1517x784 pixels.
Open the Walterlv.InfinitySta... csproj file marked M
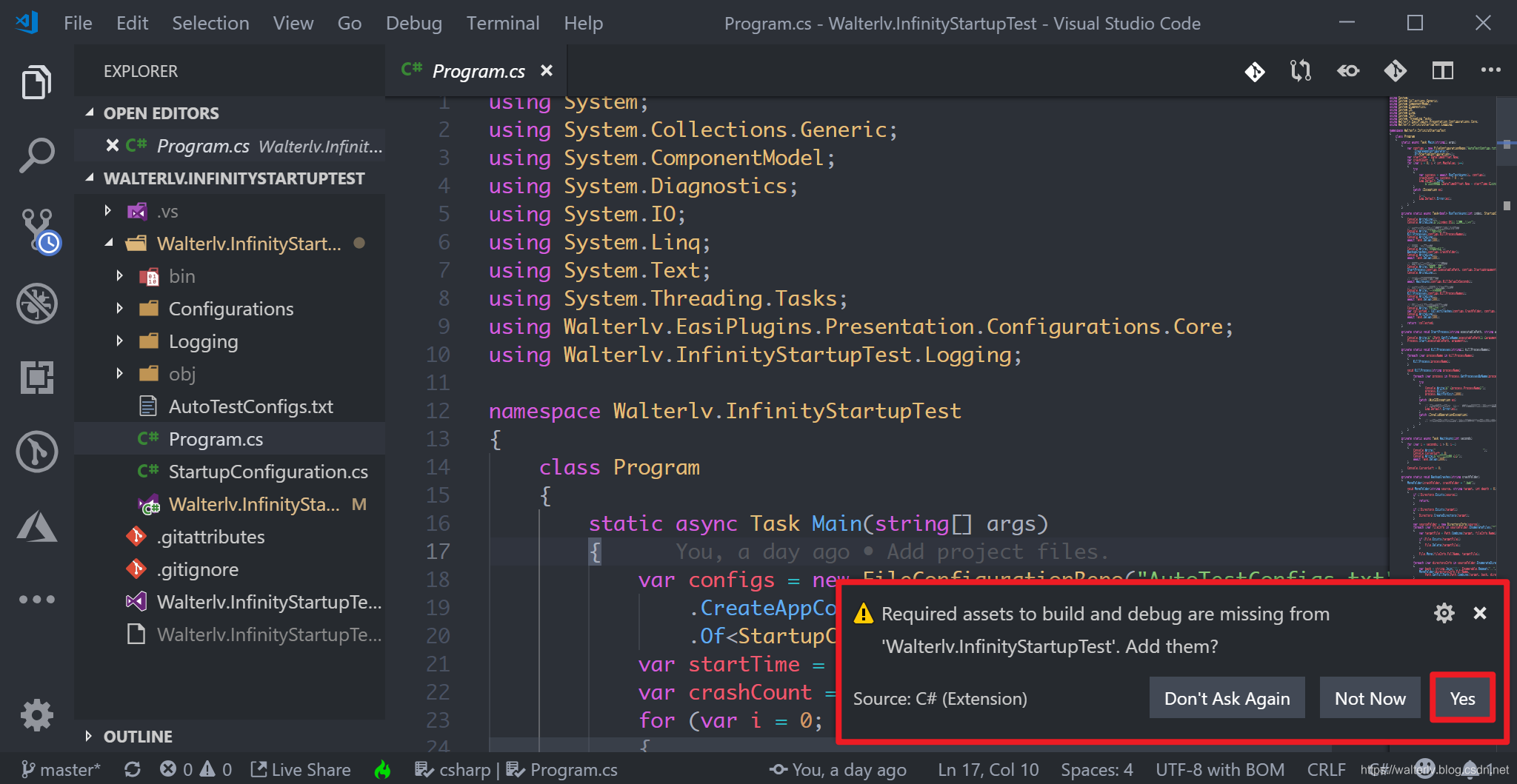(x=230, y=503)
